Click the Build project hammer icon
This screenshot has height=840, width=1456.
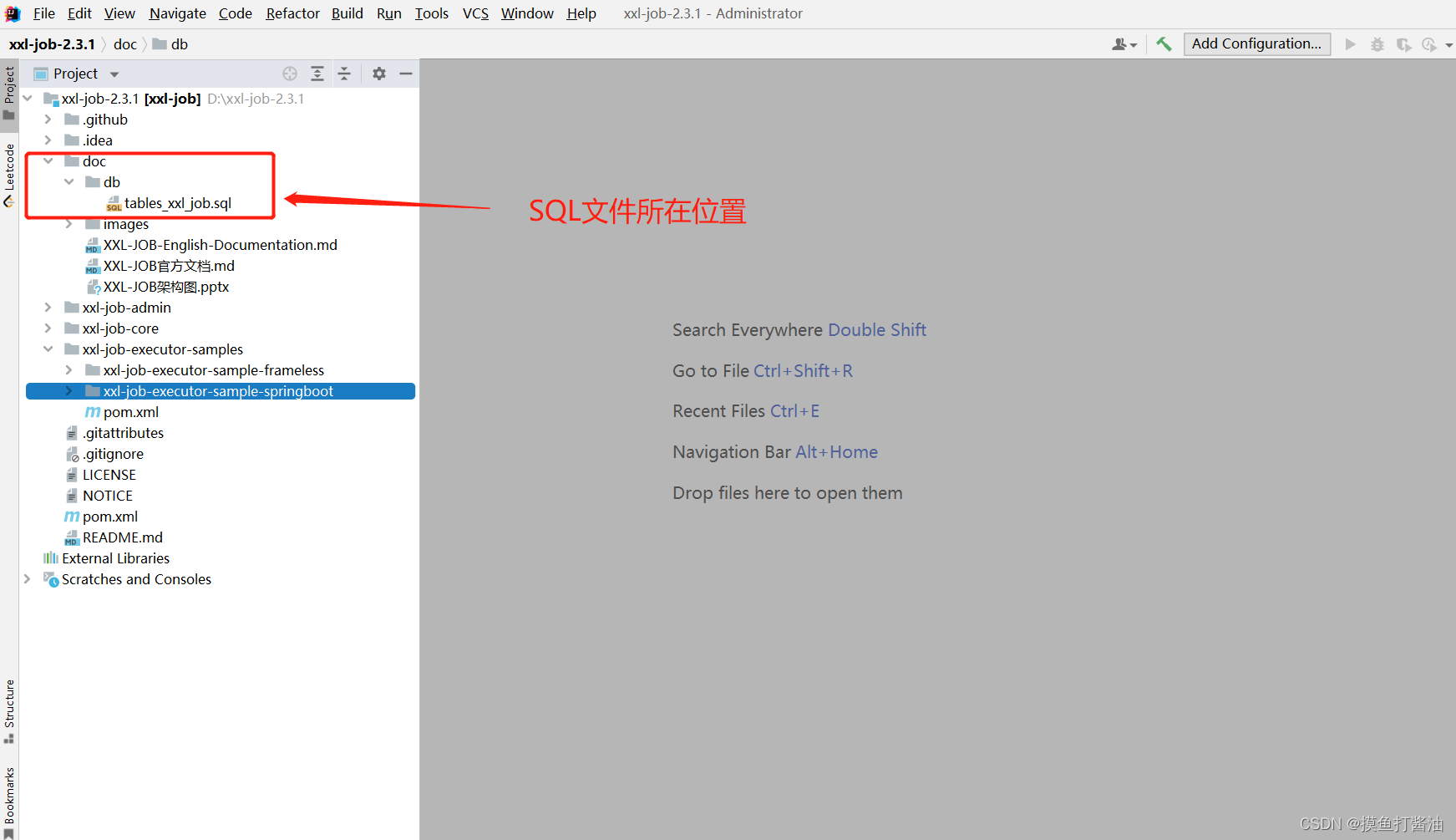1164,43
